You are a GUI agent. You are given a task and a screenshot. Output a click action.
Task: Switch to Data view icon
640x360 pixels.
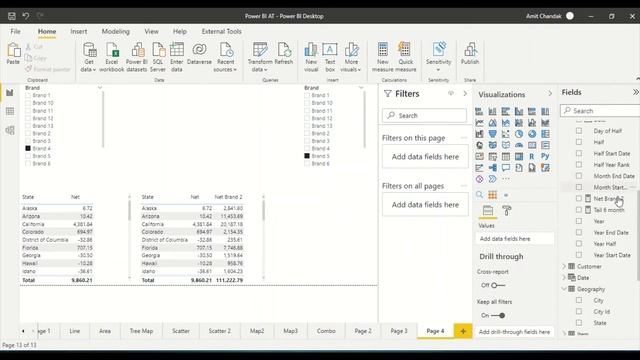tap(10, 111)
